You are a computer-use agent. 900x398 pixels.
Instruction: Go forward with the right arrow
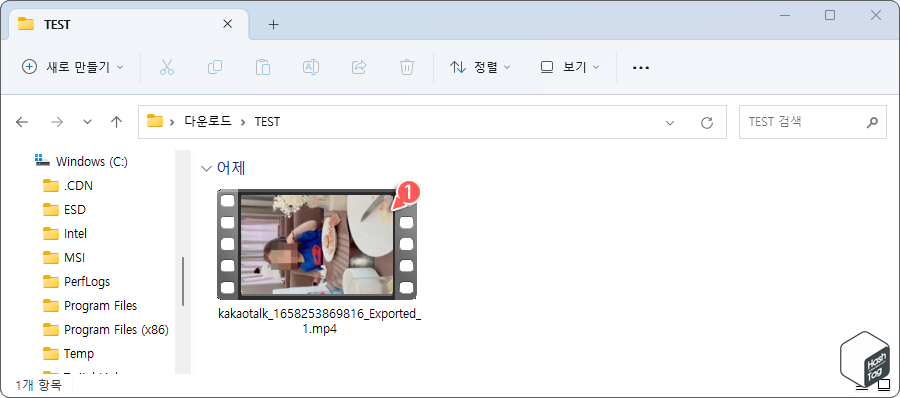coord(57,122)
